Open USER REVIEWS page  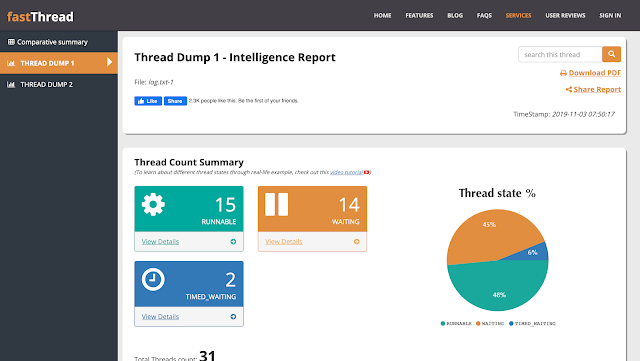tap(565, 16)
